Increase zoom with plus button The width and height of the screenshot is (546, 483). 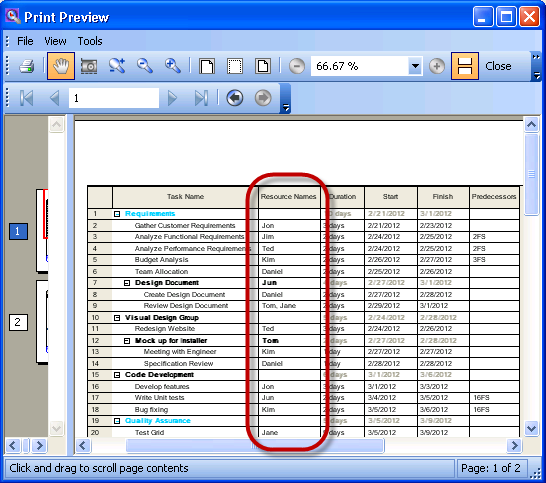click(x=437, y=66)
